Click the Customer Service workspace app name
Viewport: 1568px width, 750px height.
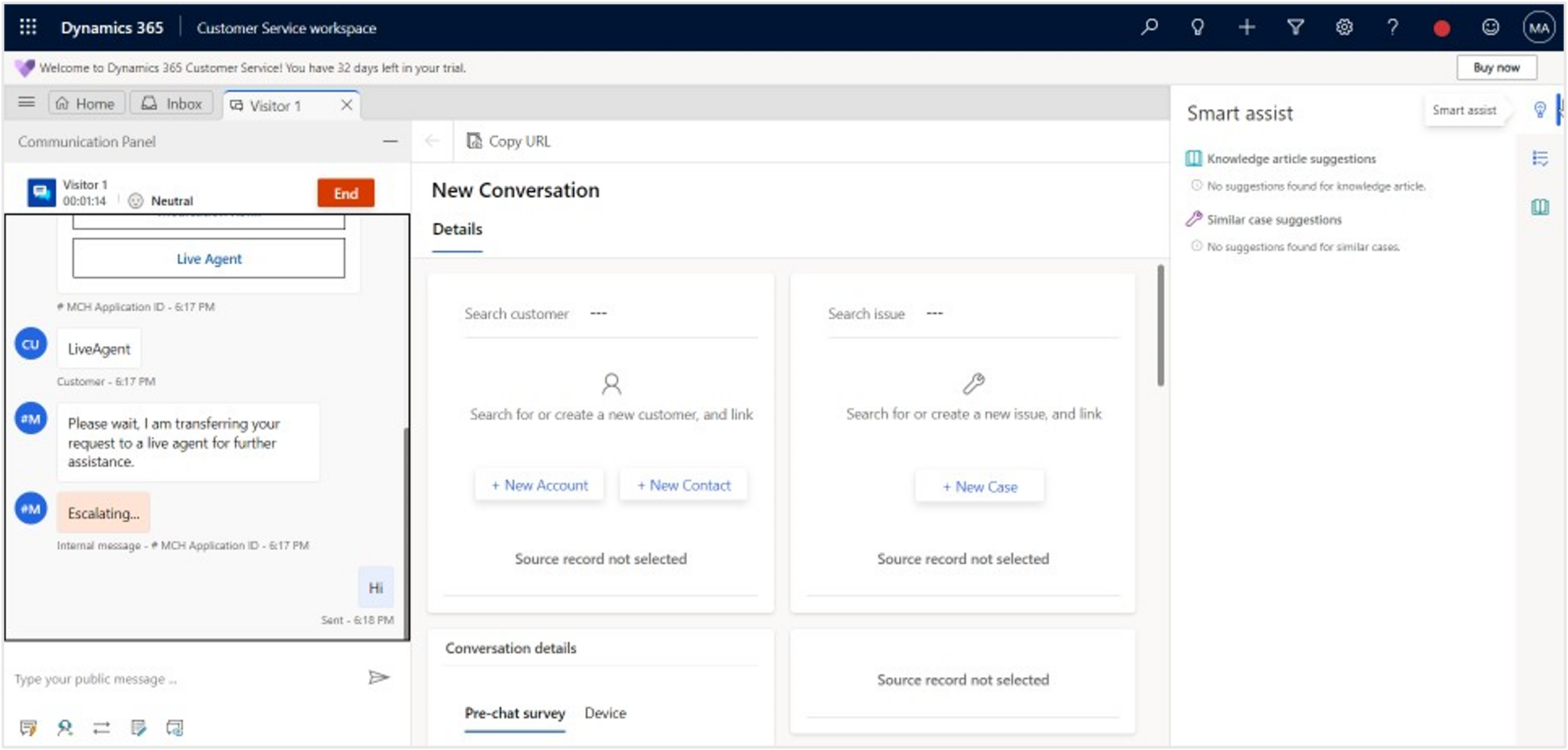coord(286,28)
